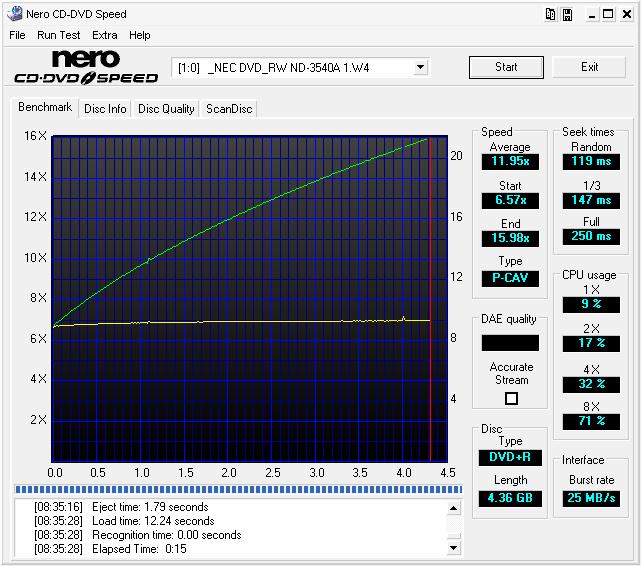Click the 1/3 seek time 147 ms
The width and height of the screenshot is (641, 566).
point(591,200)
